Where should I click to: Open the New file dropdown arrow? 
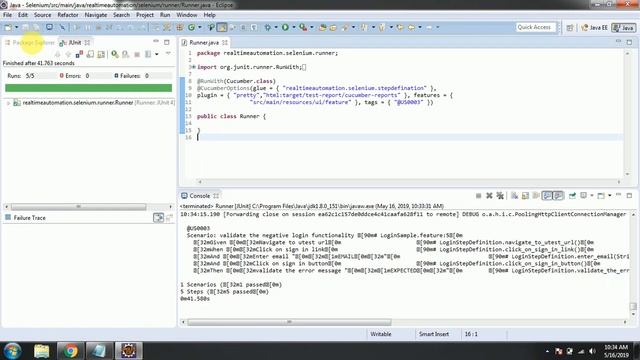pos(16,27)
